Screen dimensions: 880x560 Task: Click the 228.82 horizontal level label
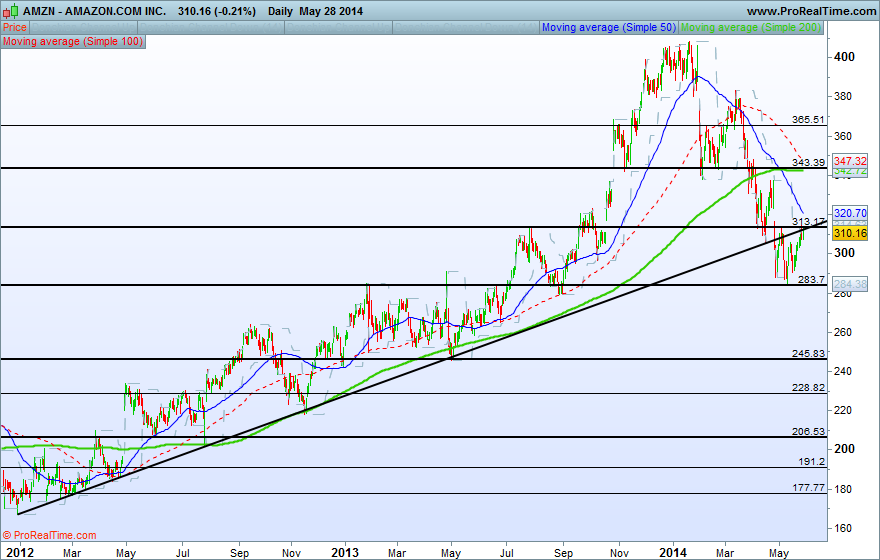808,388
